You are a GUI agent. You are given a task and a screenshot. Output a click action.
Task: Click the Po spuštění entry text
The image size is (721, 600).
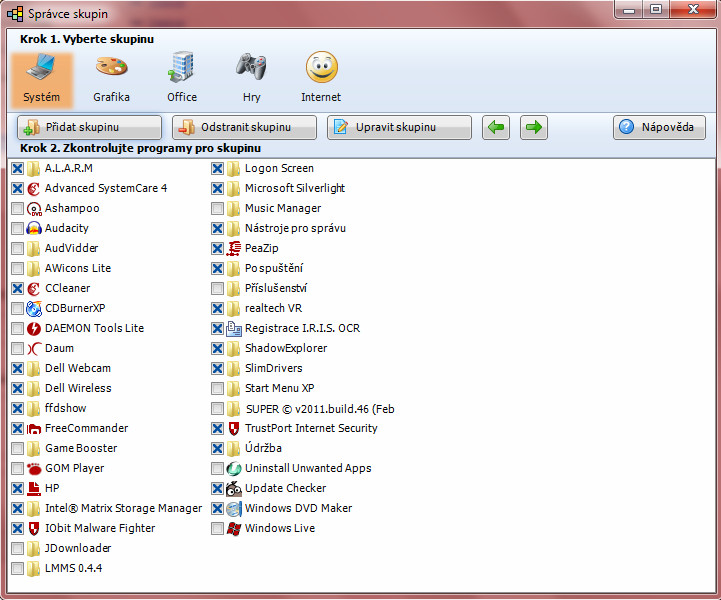[274, 268]
